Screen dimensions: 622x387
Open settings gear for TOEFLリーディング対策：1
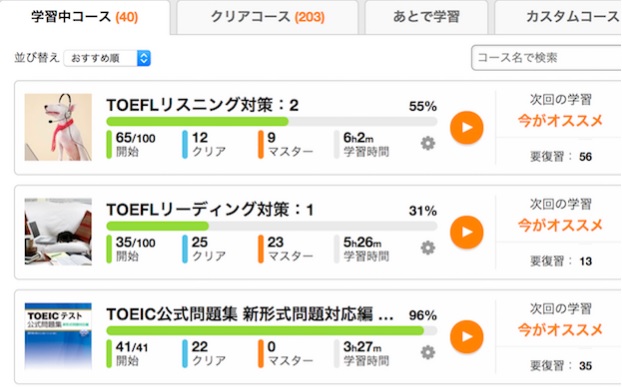click(428, 248)
